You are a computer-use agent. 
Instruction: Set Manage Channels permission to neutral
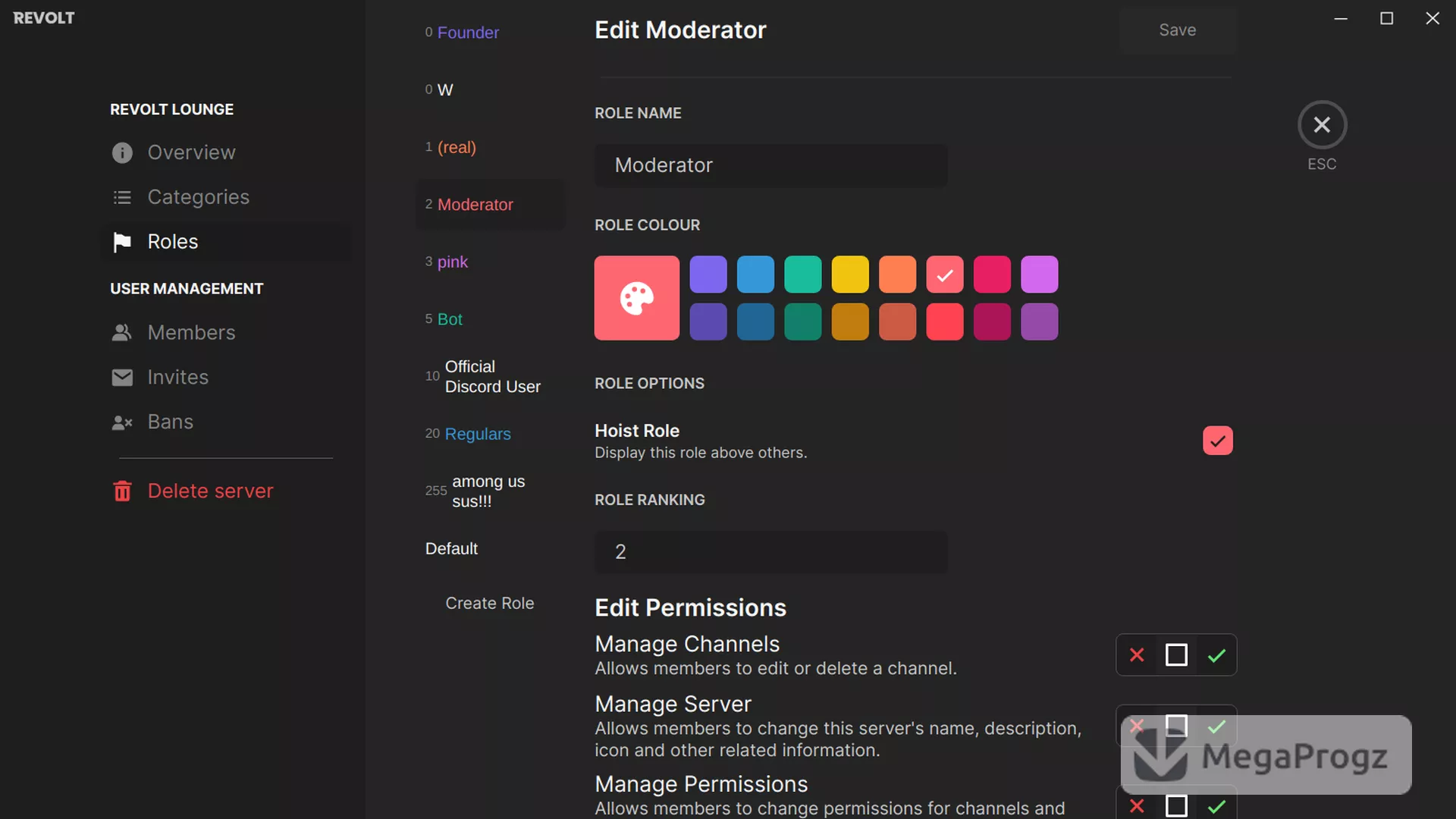tap(1176, 655)
